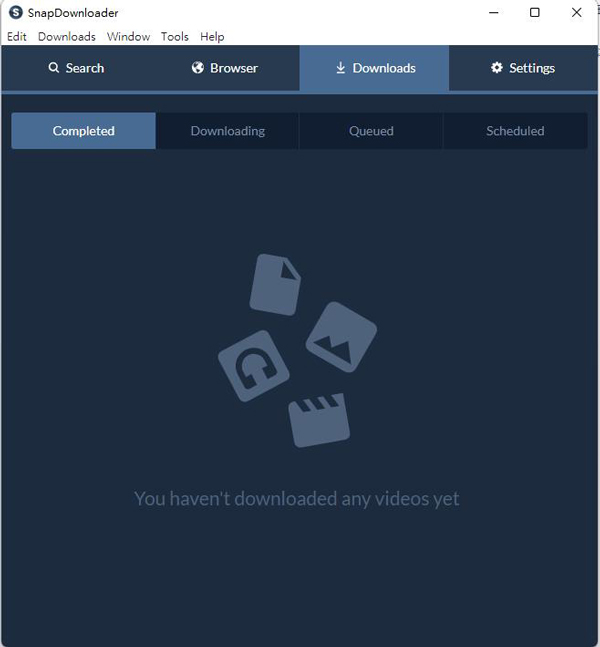600x647 pixels.
Task: Open the Tools menu
Action: (x=175, y=37)
